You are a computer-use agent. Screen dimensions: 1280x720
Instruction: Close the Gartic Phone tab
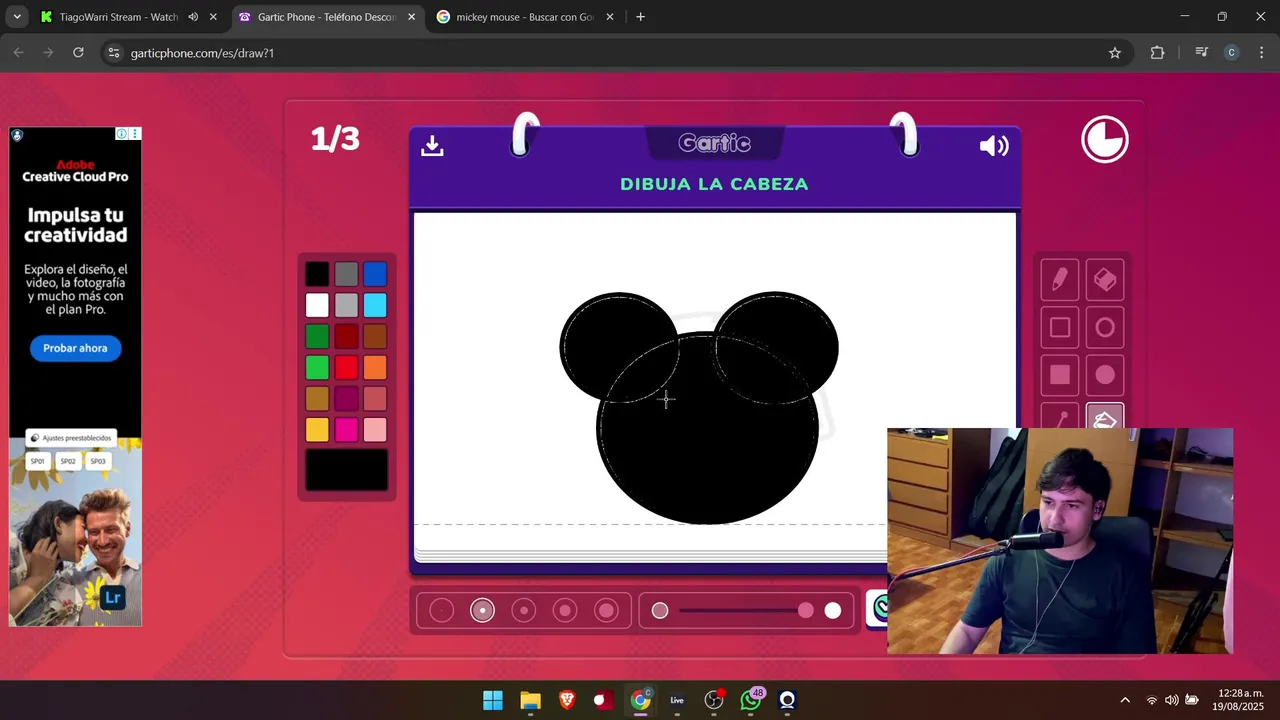point(411,17)
